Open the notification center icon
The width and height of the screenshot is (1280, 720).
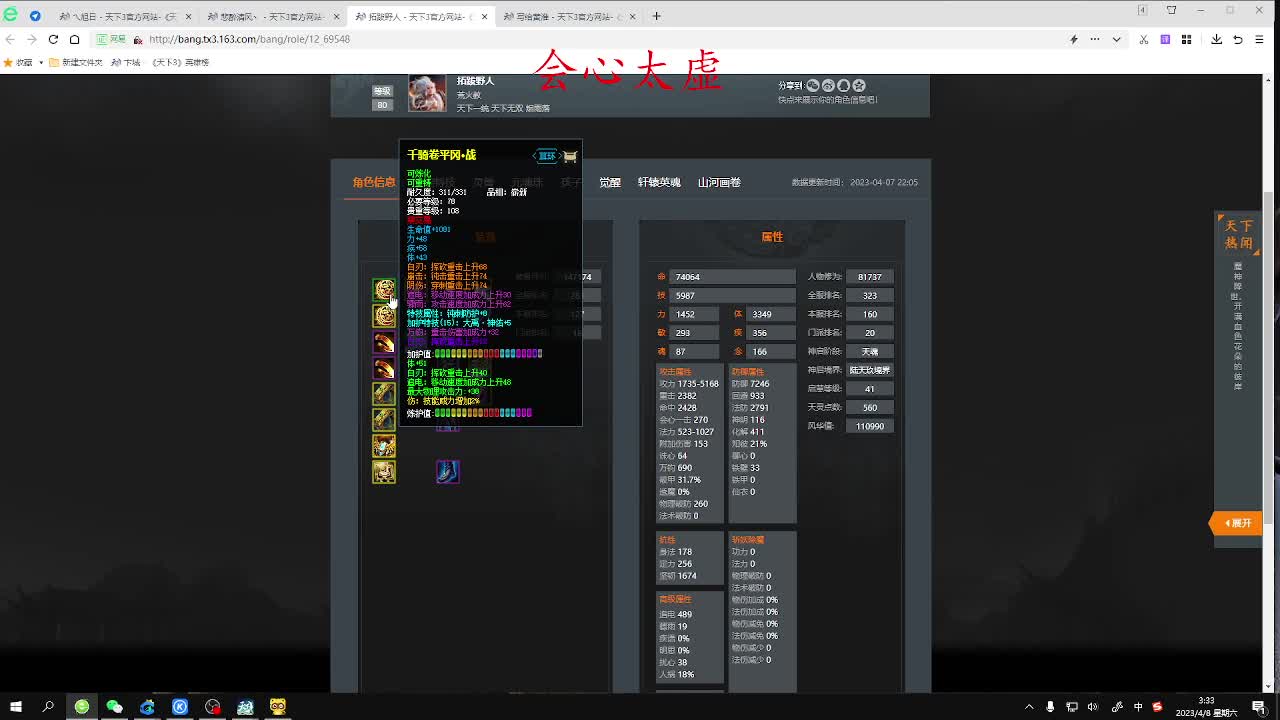coord(1258,707)
